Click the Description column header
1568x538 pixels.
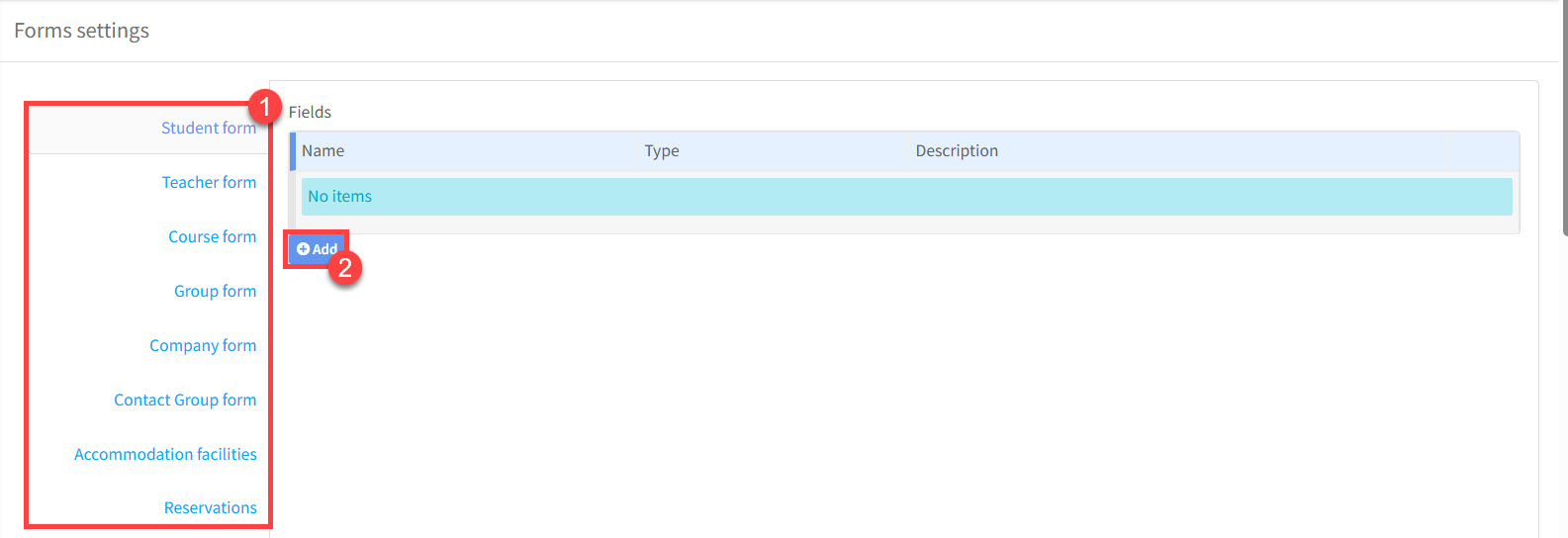(957, 151)
